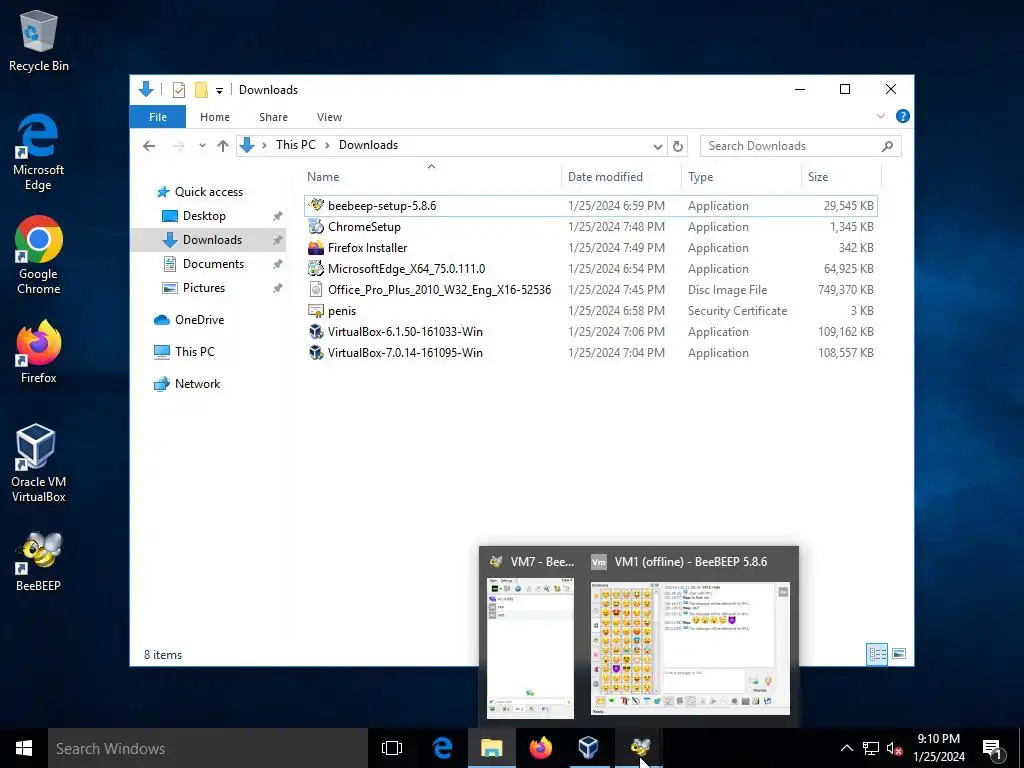Open Oracle VM VirtualBox desktop shortcut
Screen dimensions: 1024x768
tap(38, 463)
